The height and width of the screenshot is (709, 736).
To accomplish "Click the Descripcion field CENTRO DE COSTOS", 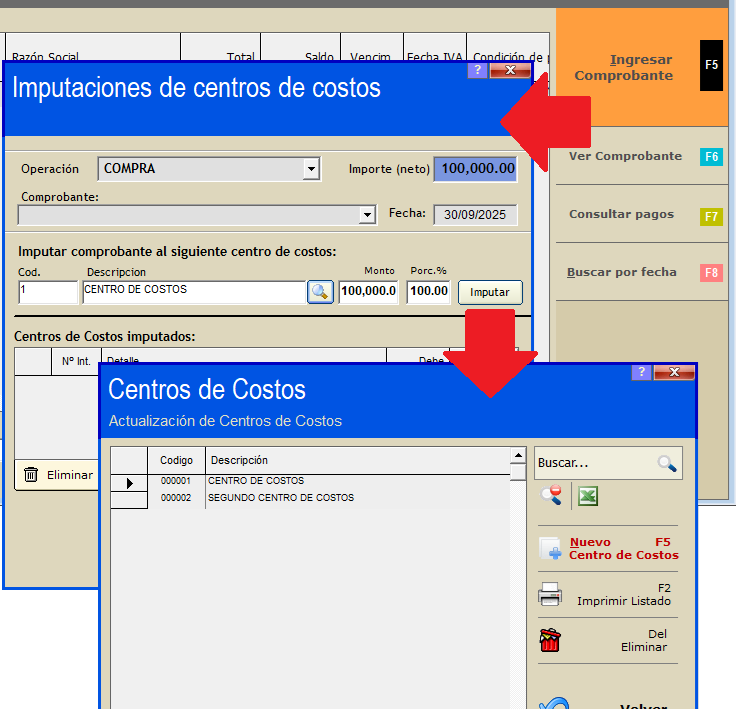I will click(x=194, y=292).
